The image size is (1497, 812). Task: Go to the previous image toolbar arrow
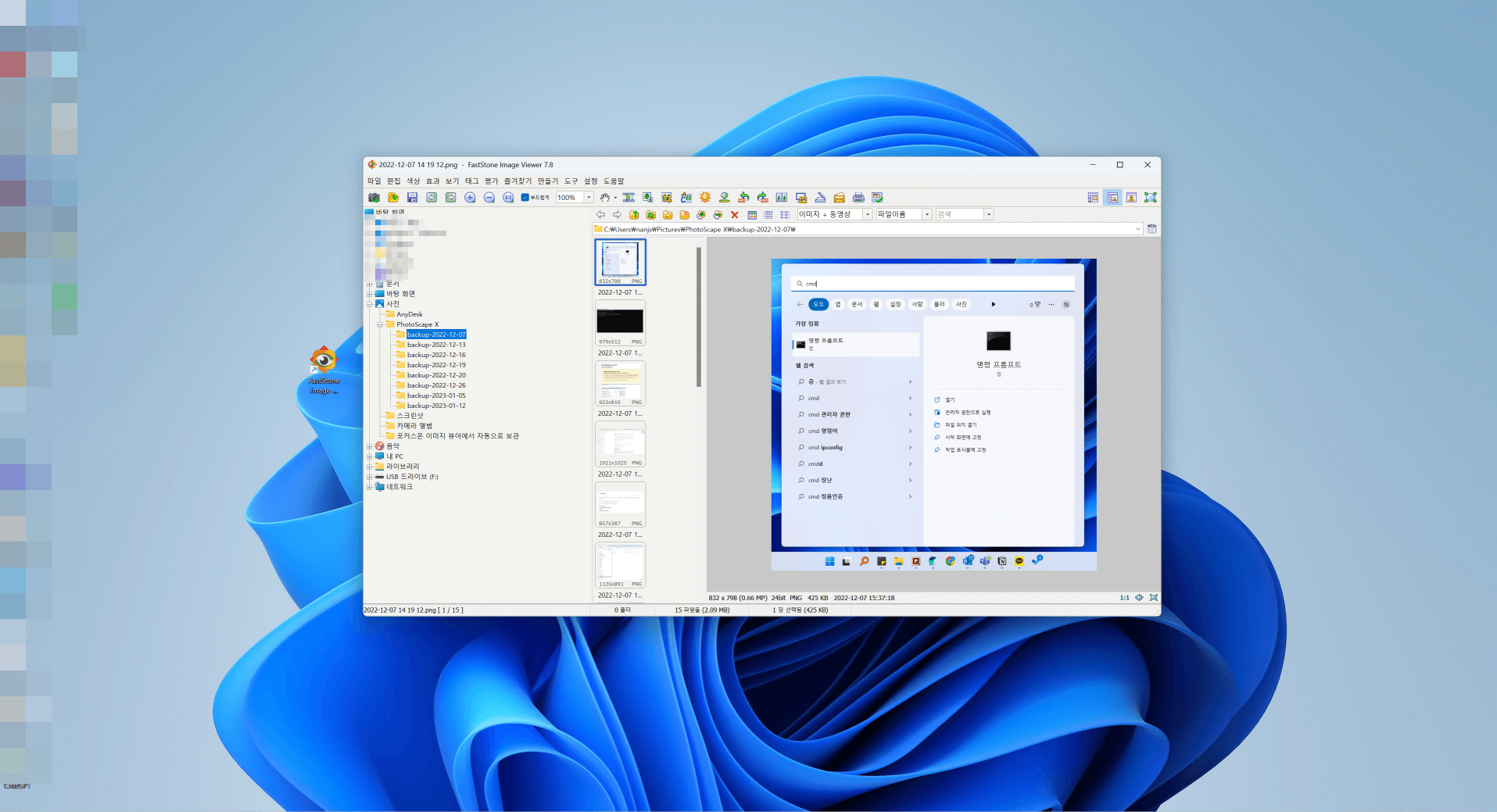(432, 198)
